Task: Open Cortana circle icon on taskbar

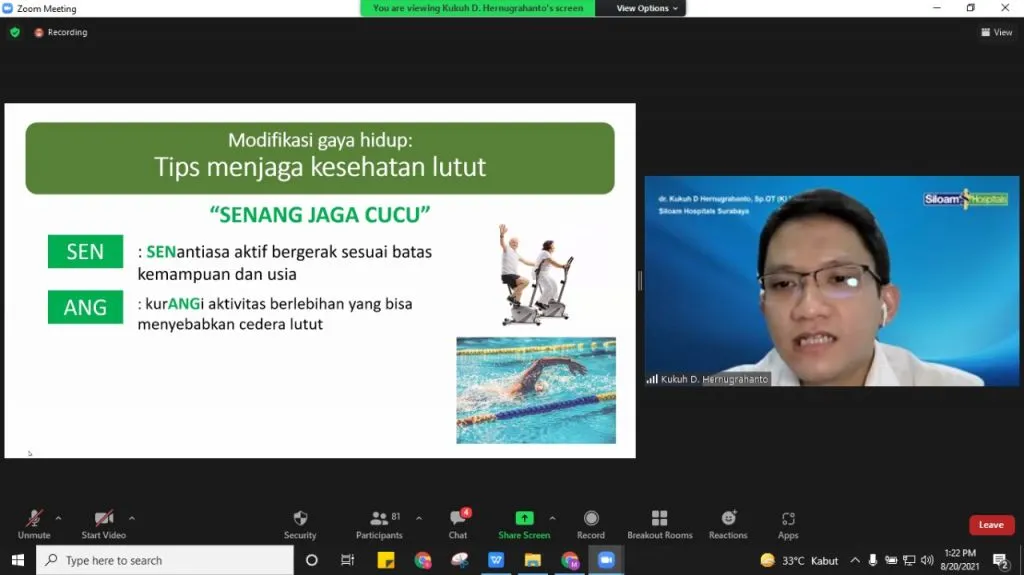Action: point(312,560)
